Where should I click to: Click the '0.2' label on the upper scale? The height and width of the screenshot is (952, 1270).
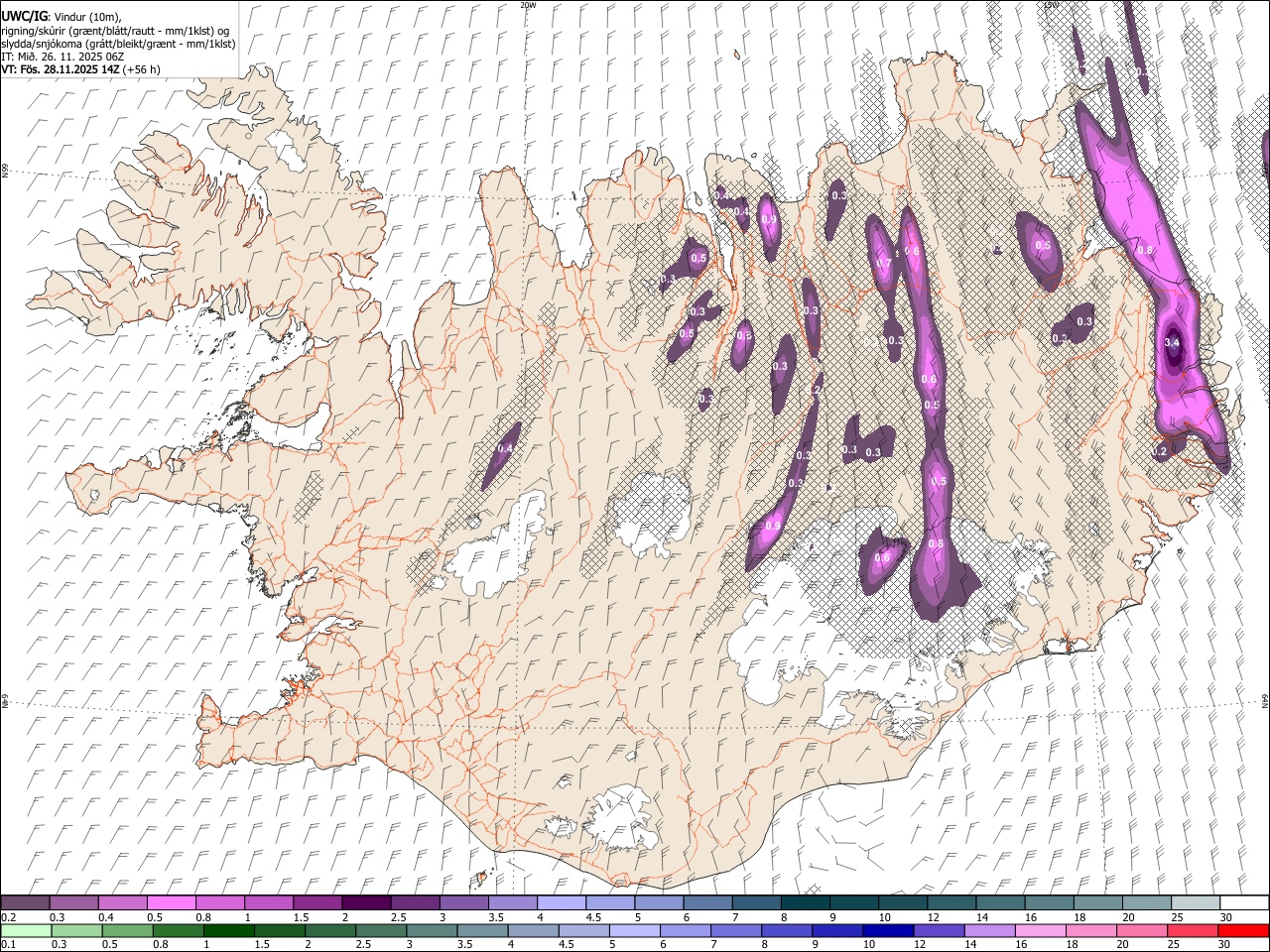pos(9,917)
